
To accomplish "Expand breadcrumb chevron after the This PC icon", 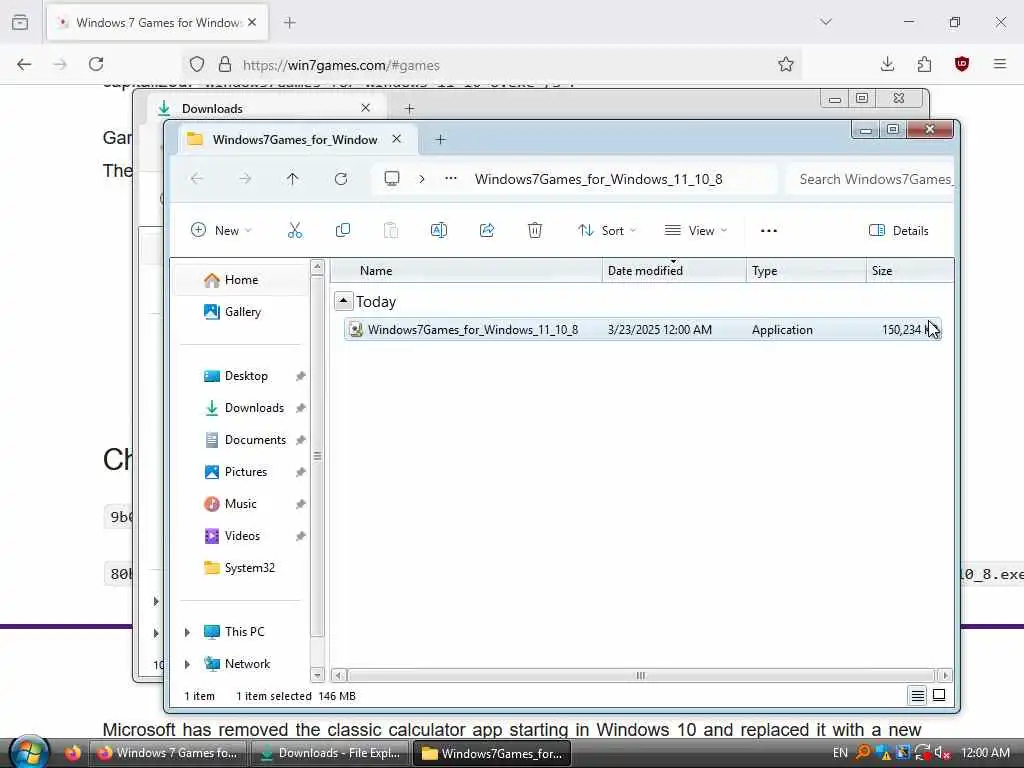I will 422,179.
